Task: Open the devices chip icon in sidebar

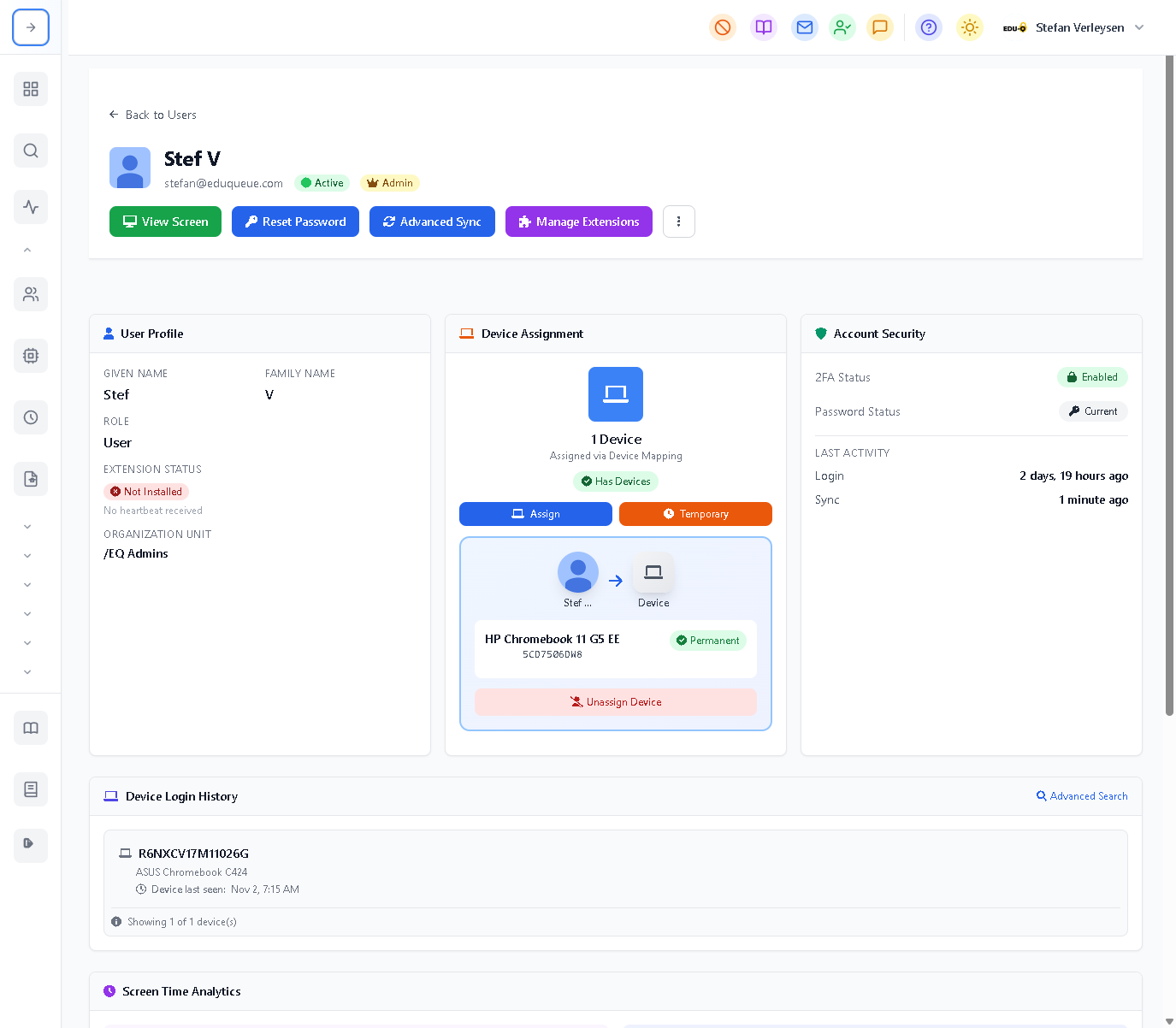Action: (x=31, y=356)
